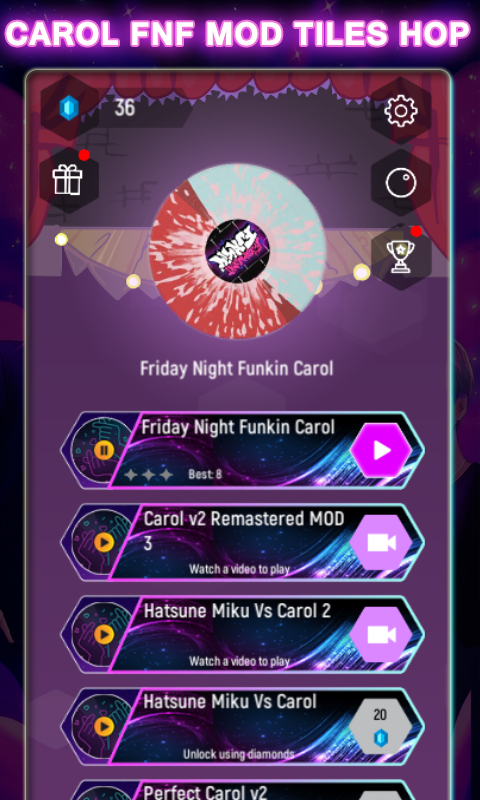Click the spinning vinyl record disc

pyautogui.click(x=237, y=251)
